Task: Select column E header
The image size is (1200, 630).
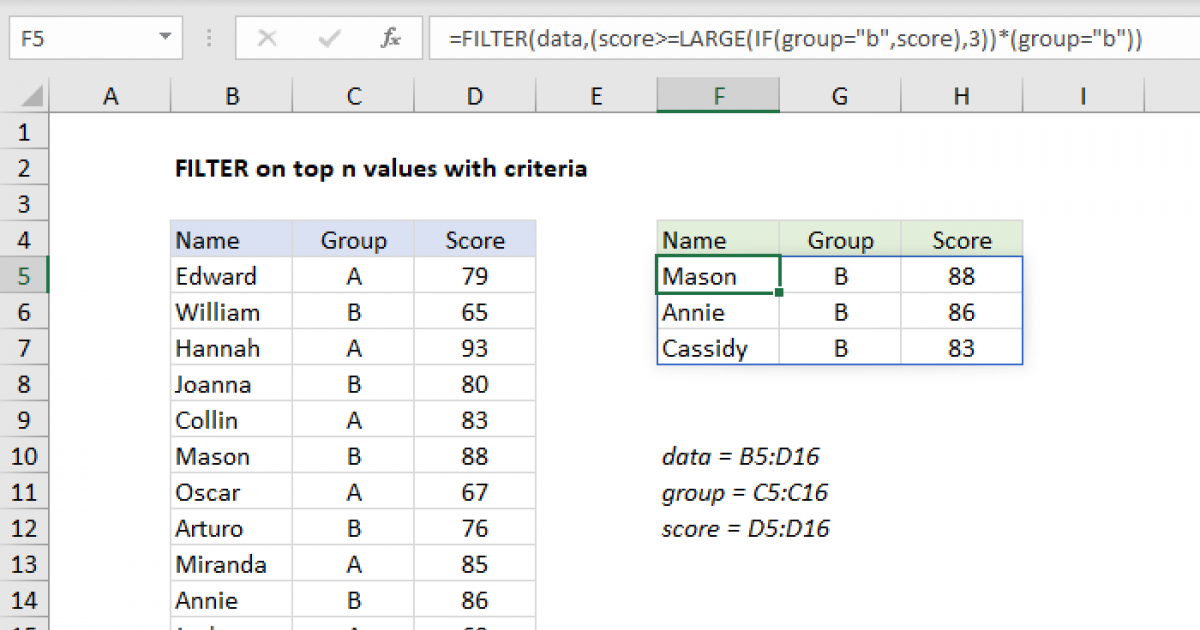Action: 596,96
